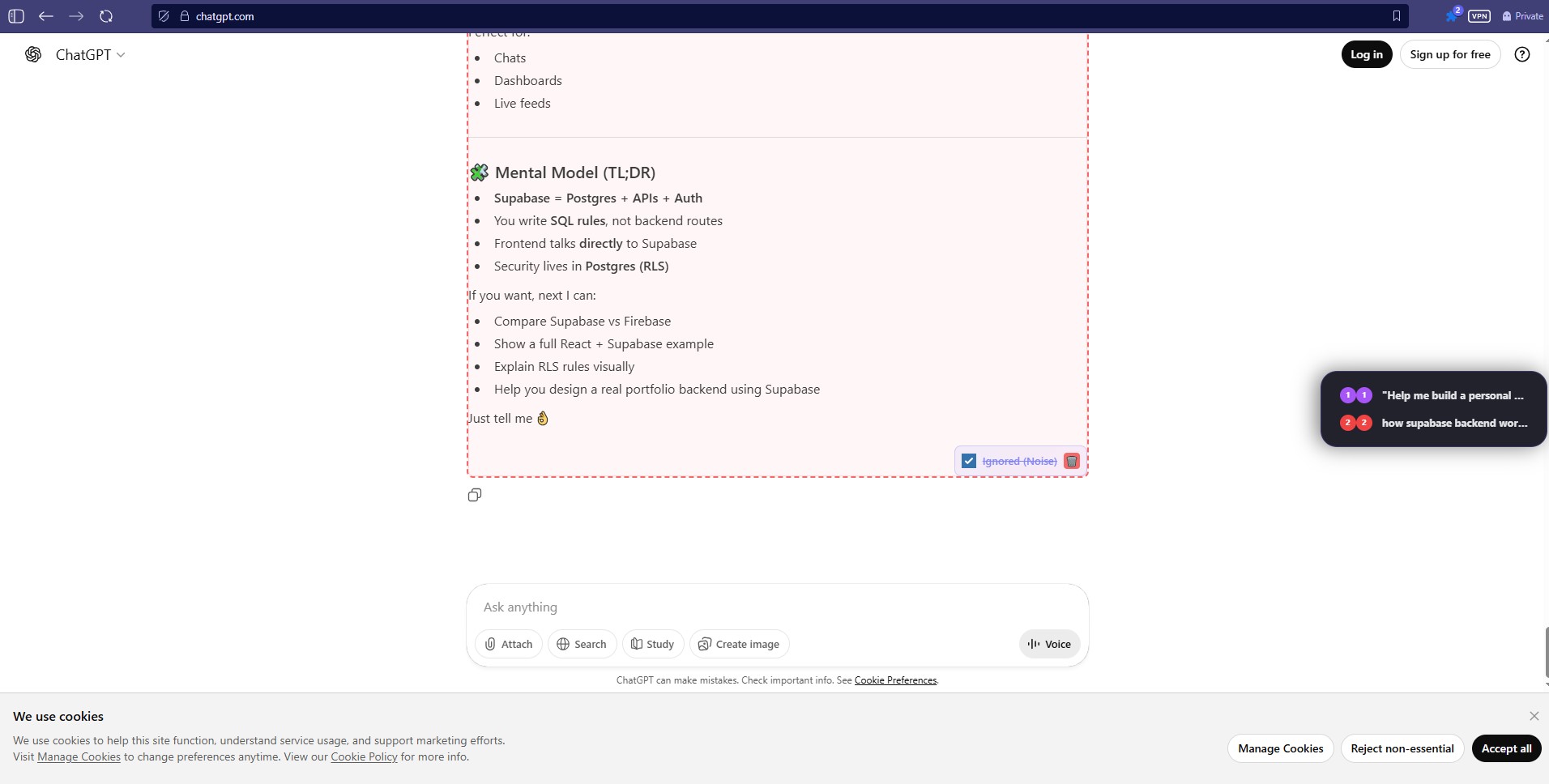The width and height of the screenshot is (1549, 784).
Task: Click the VPN icon in toolbar
Action: pyautogui.click(x=1479, y=16)
